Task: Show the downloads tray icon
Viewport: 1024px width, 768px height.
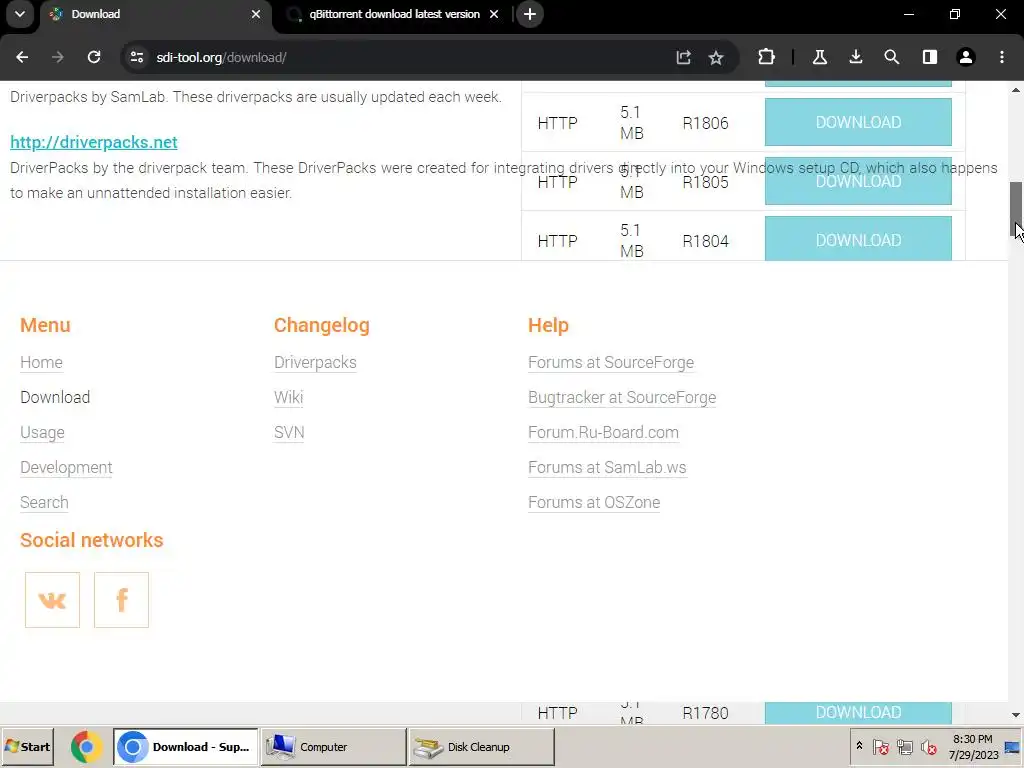Action: [856, 57]
